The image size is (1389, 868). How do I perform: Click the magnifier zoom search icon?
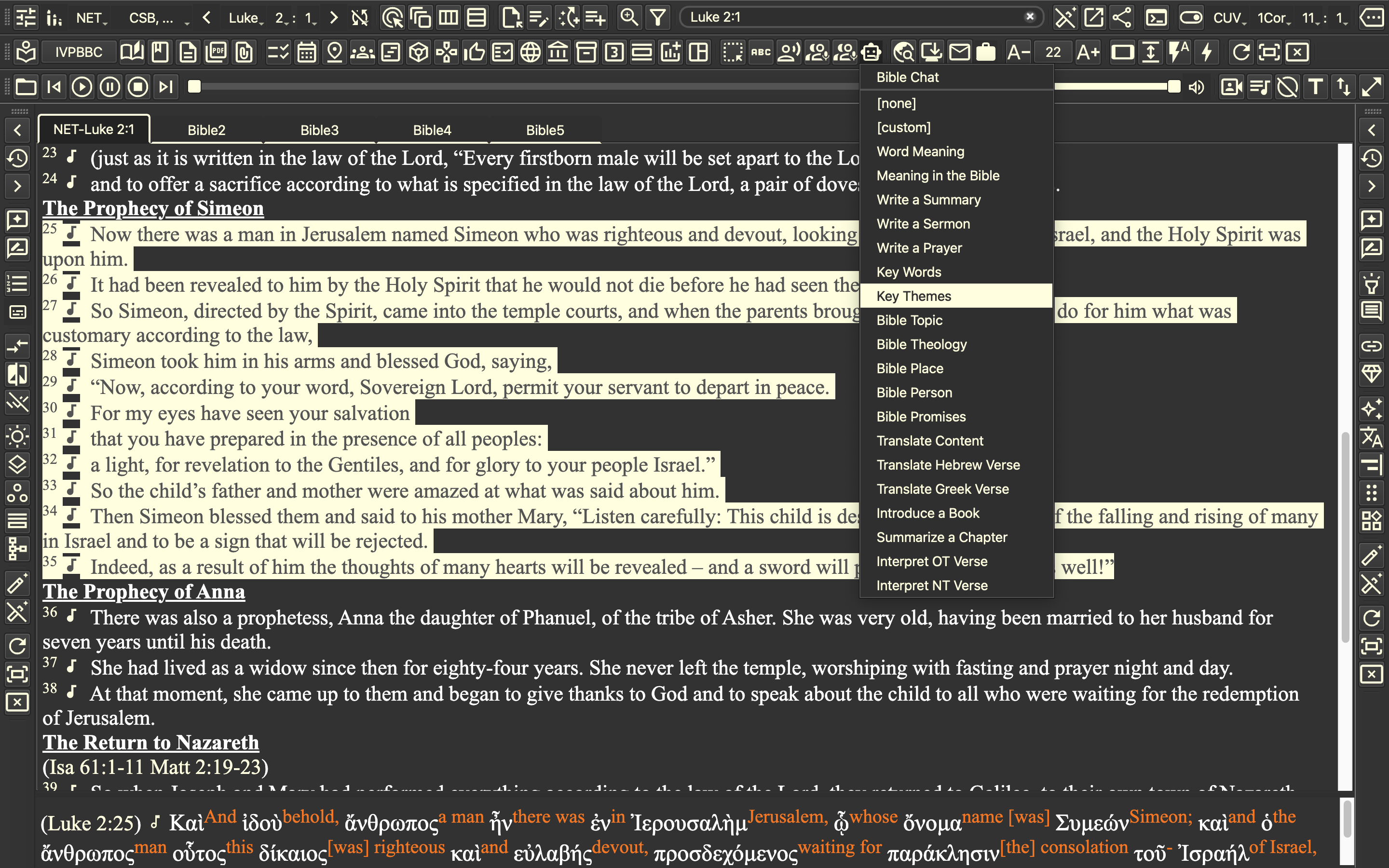(629, 18)
